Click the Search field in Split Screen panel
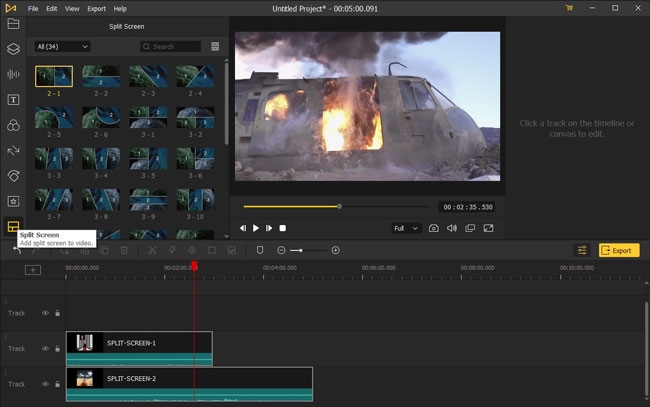This screenshot has height=407, width=650. (170, 46)
